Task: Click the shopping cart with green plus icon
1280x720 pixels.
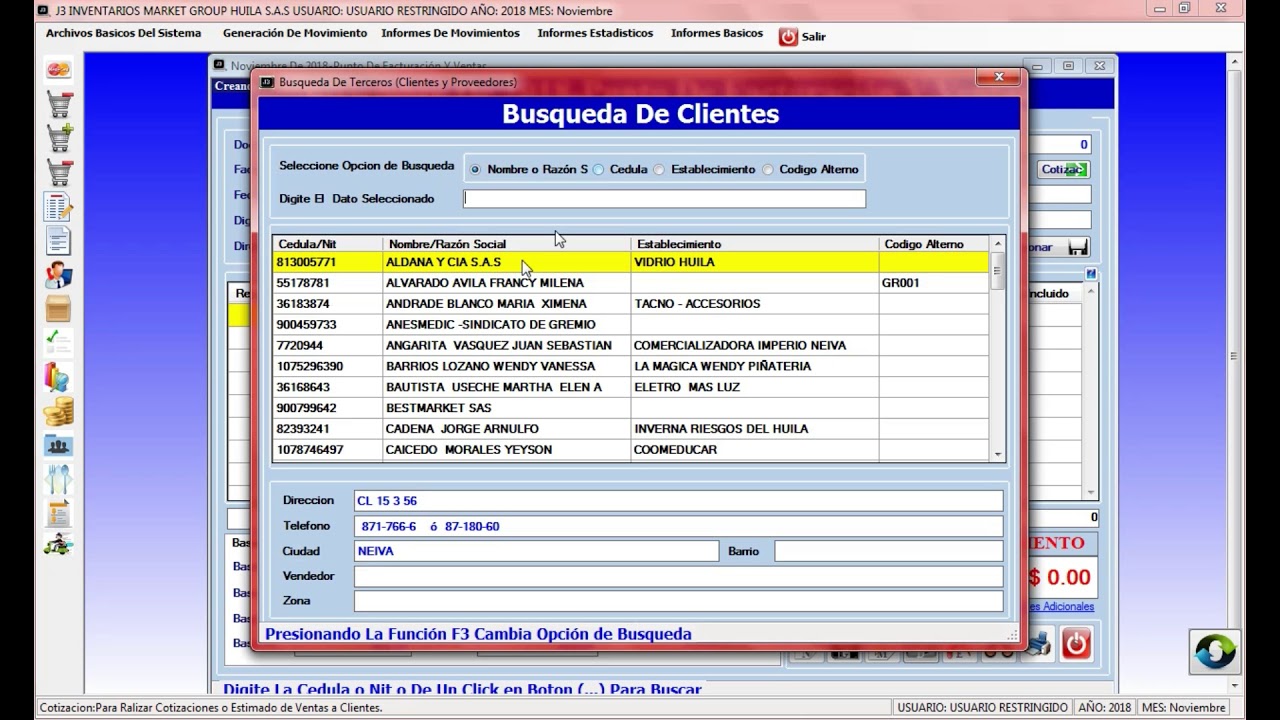Action: click(58, 138)
